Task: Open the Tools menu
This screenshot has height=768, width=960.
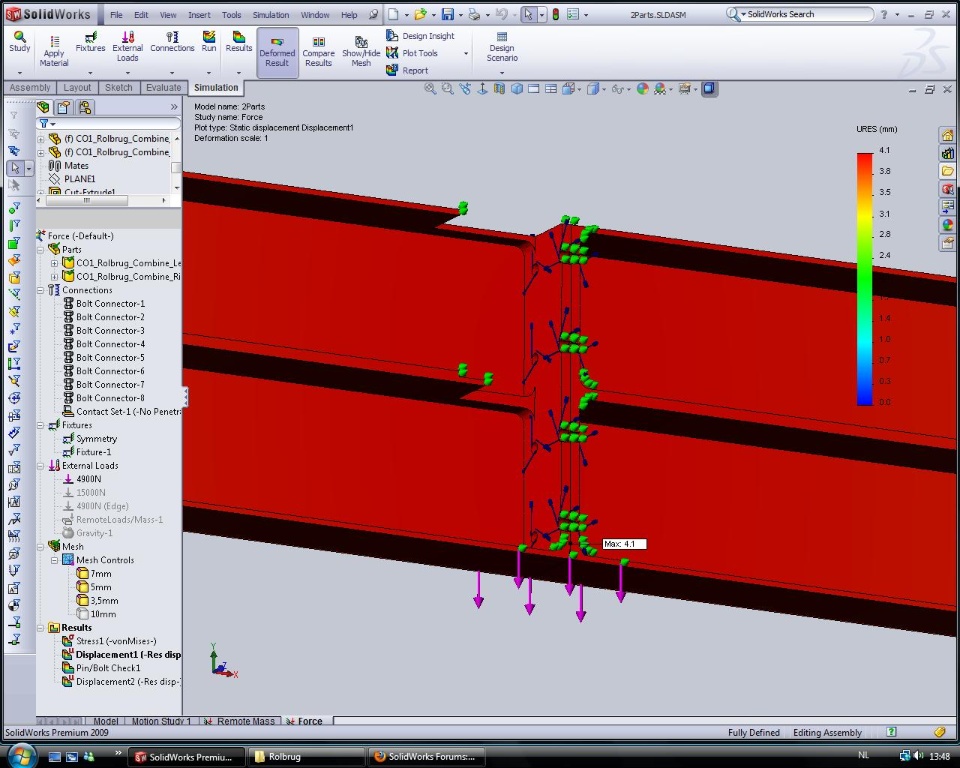Action: pyautogui.click(x=231, y=15)
